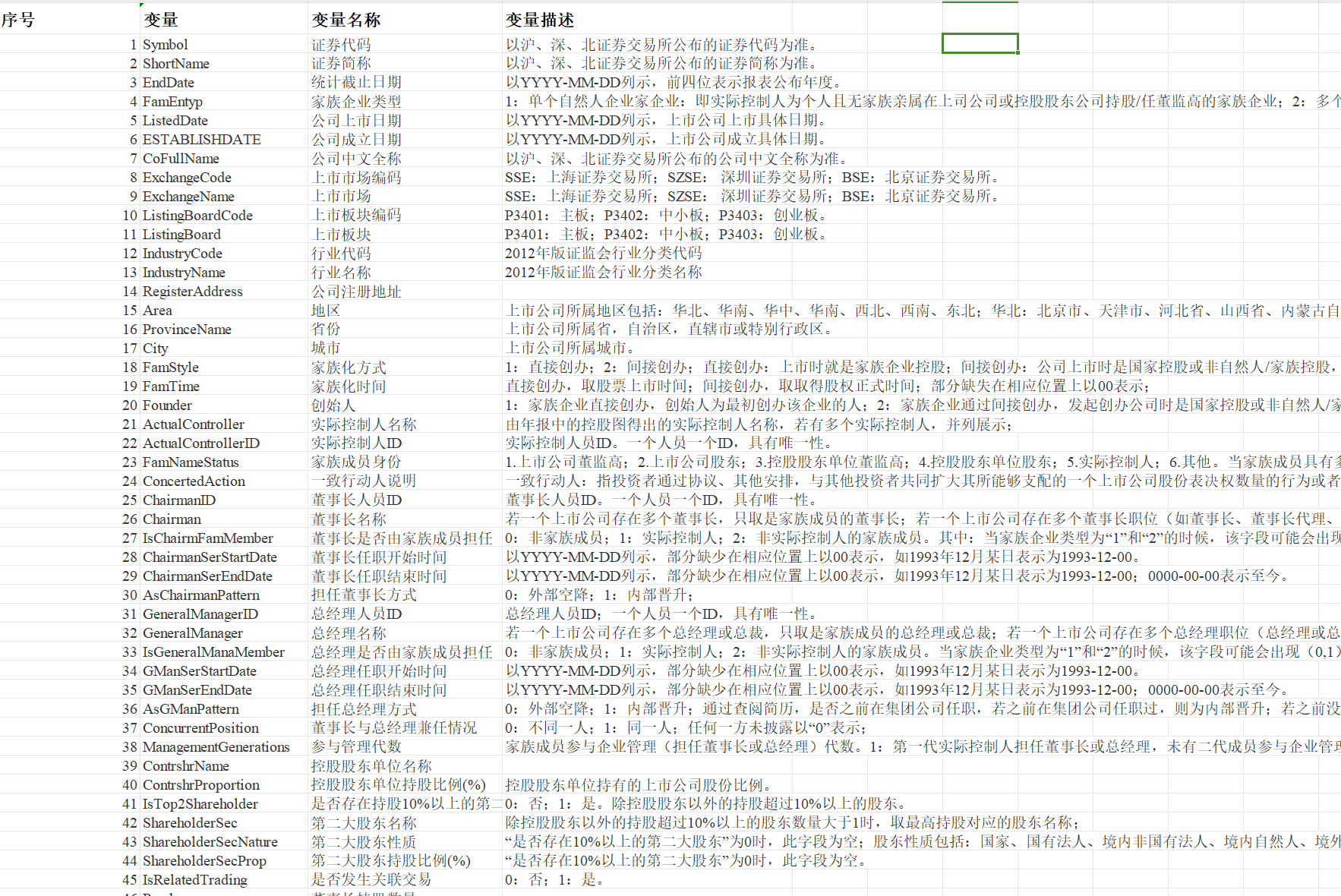1341x896 pixels.
Task: Select the "变量描述" header cell
Action: (540, 21)
